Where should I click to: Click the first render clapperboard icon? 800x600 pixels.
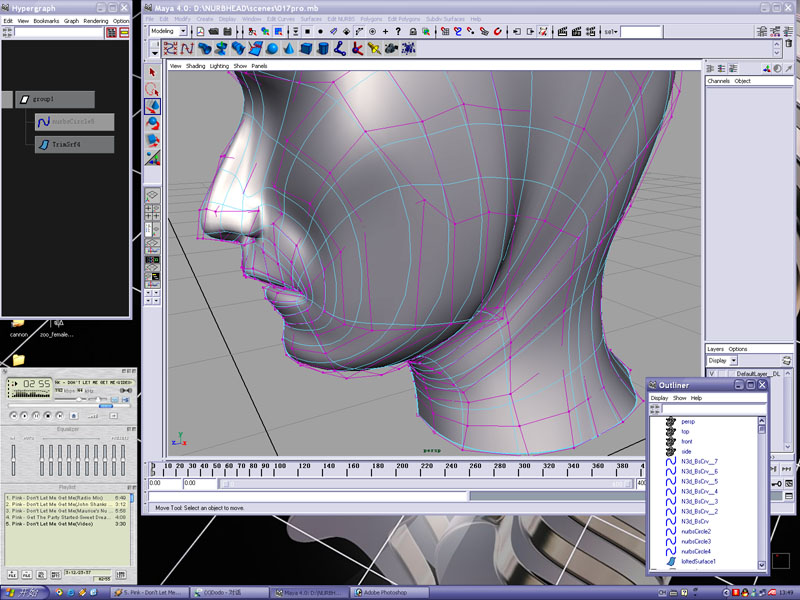(562, 32)
